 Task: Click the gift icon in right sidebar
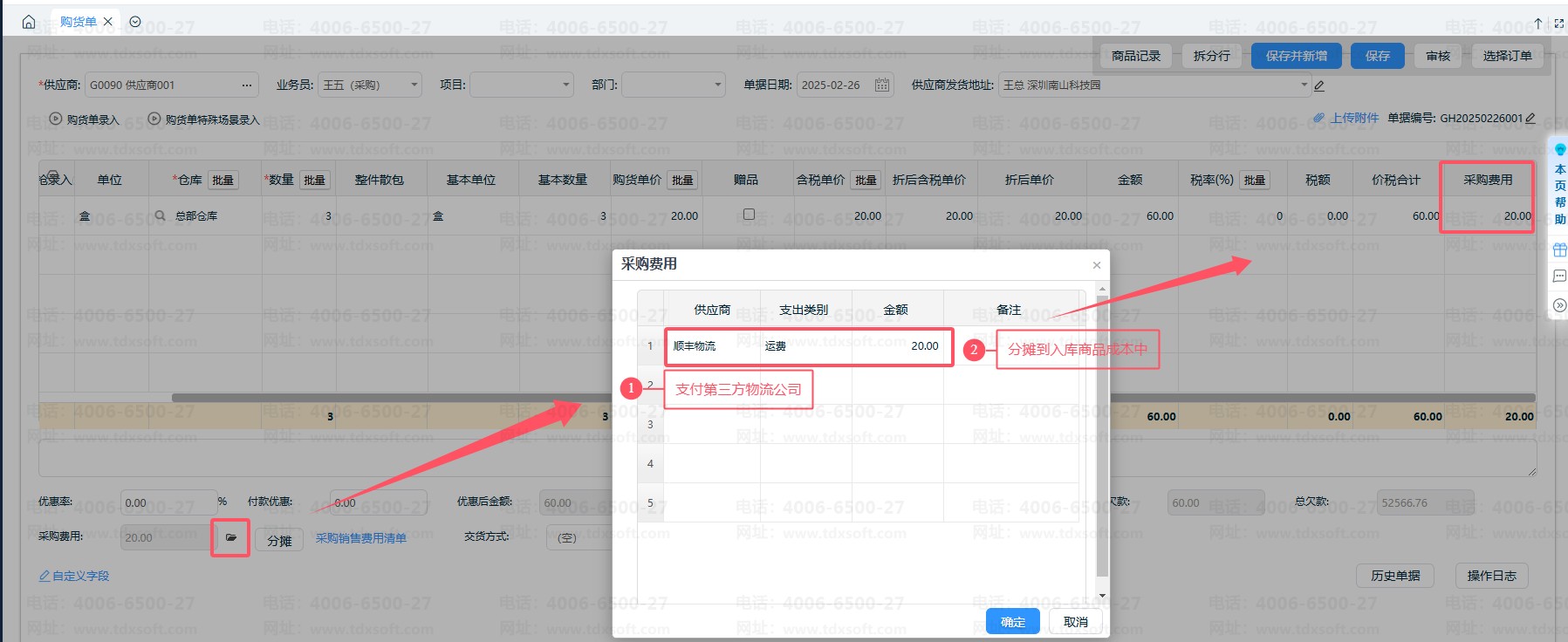[1559, 250]
